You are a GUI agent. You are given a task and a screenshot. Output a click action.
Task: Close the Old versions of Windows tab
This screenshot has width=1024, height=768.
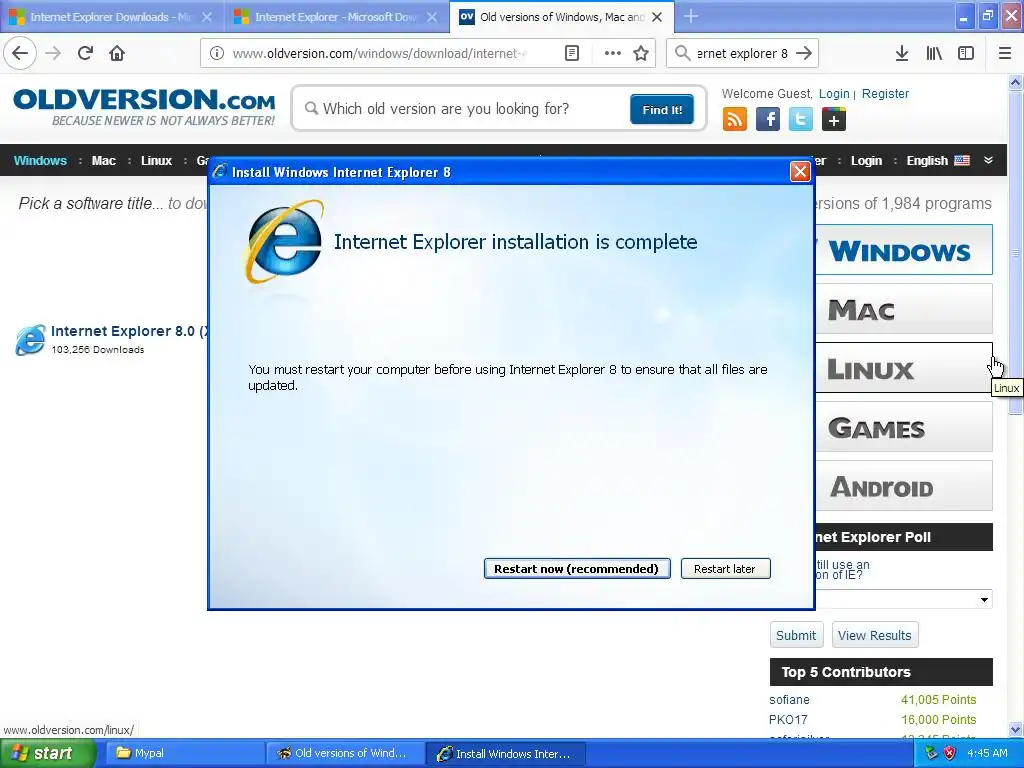tap(658, 17)
